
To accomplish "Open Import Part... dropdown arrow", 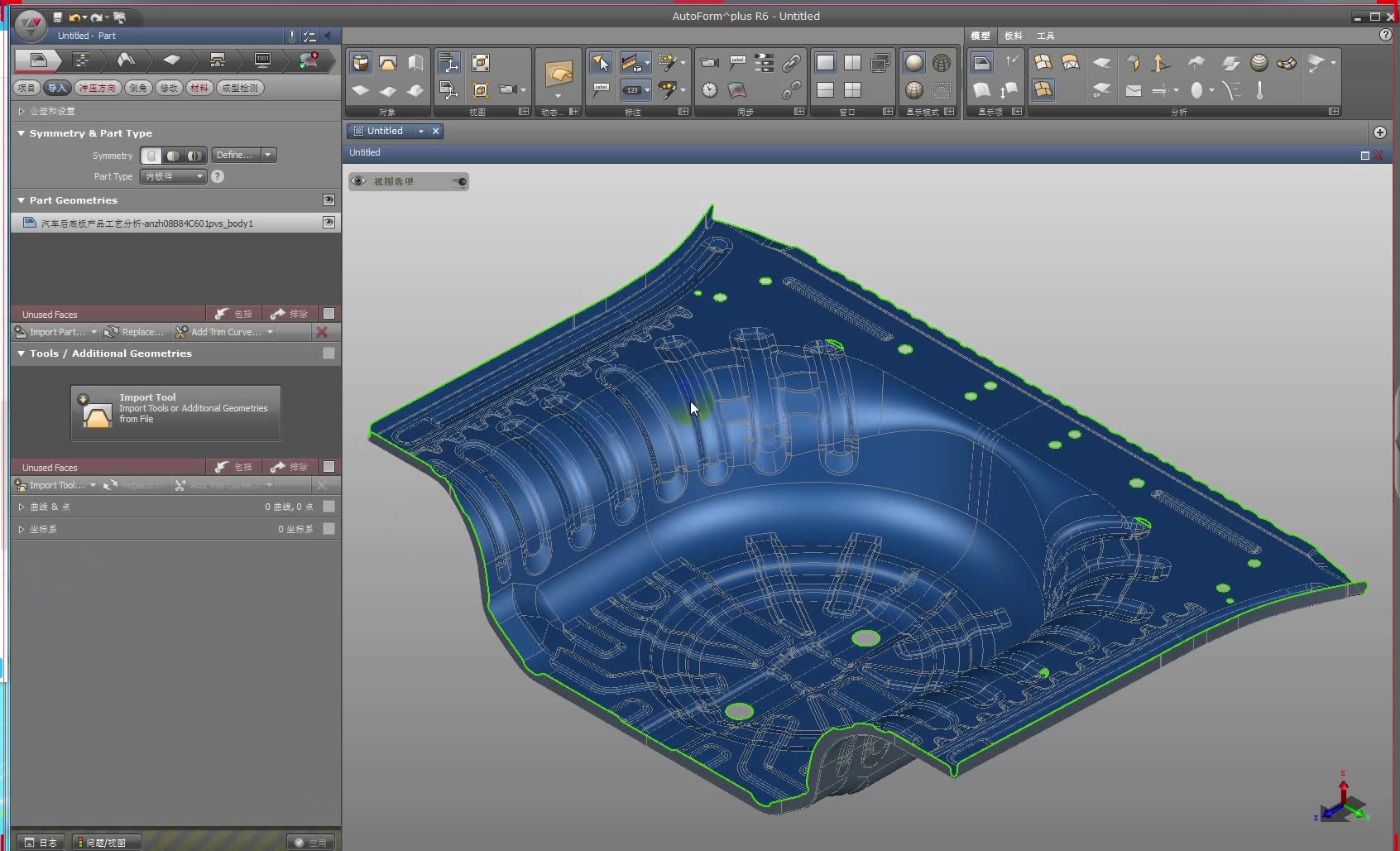I will (x=93, y=332).
